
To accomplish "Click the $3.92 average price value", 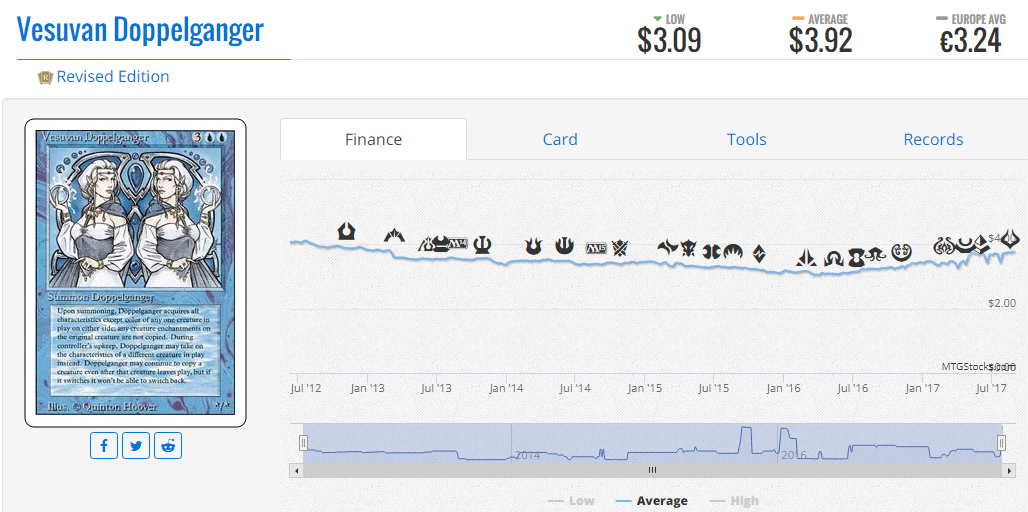I will (821, 41).
